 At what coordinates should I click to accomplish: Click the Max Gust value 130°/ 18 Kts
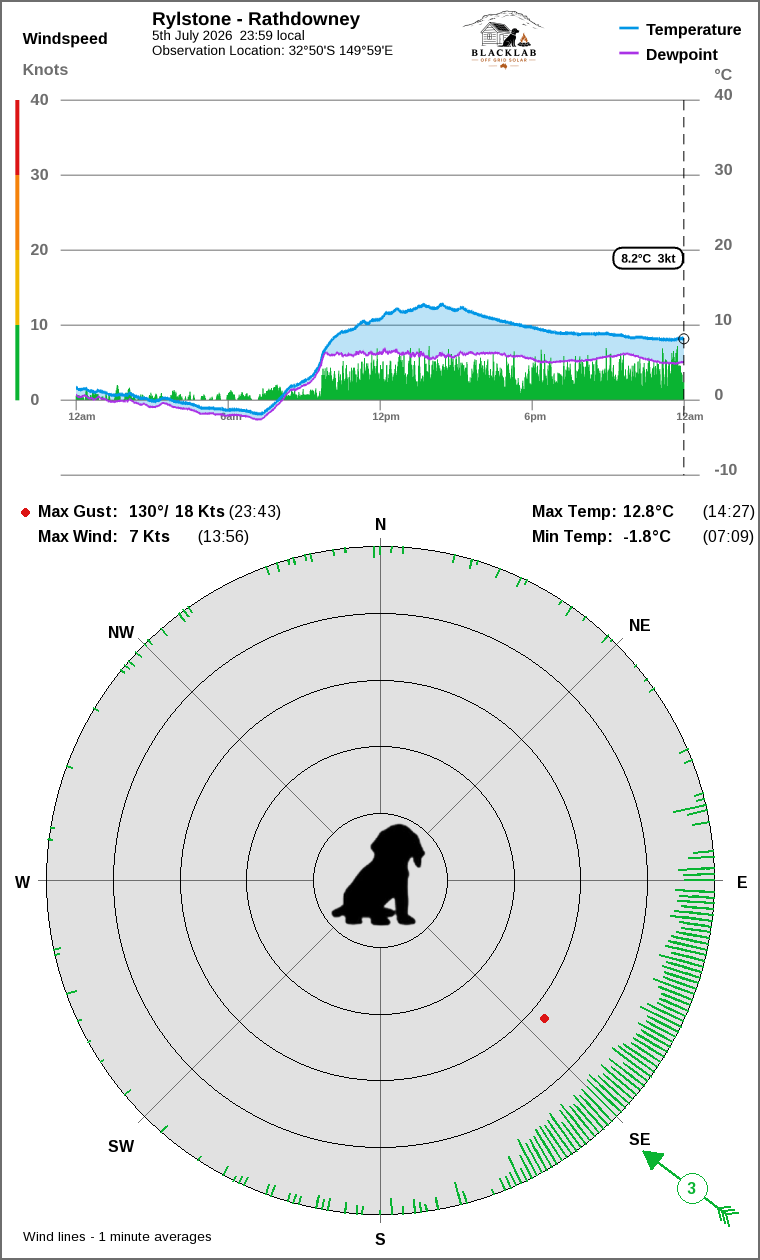[x=177, y=511]
